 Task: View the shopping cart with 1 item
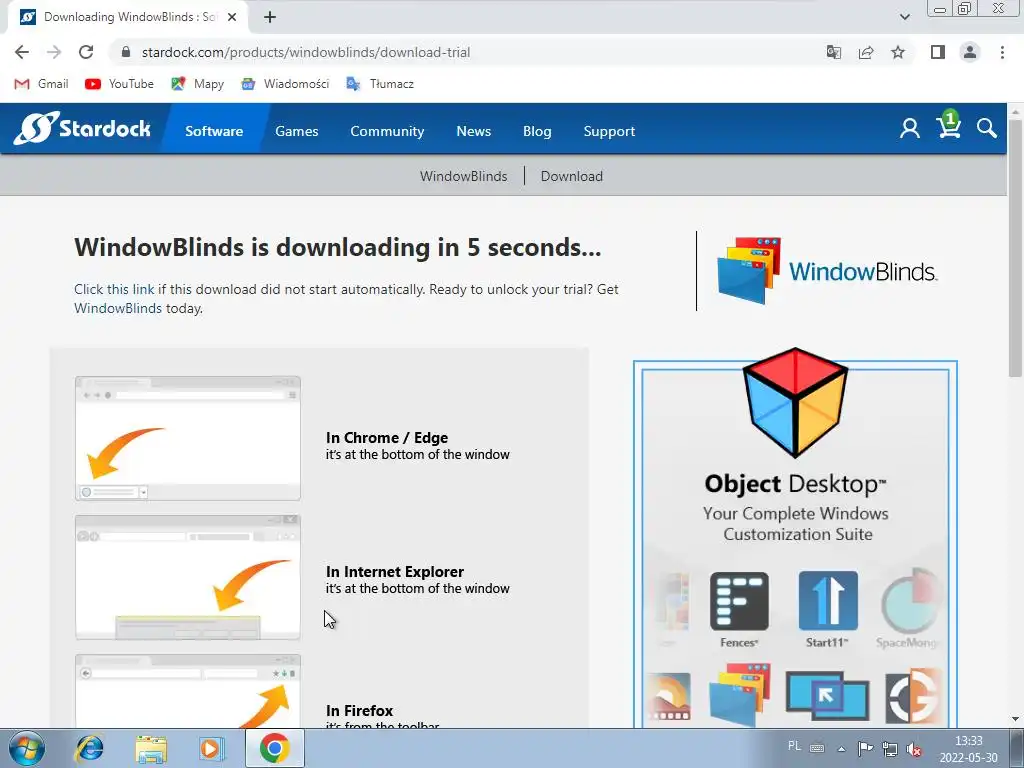[948, 125]
